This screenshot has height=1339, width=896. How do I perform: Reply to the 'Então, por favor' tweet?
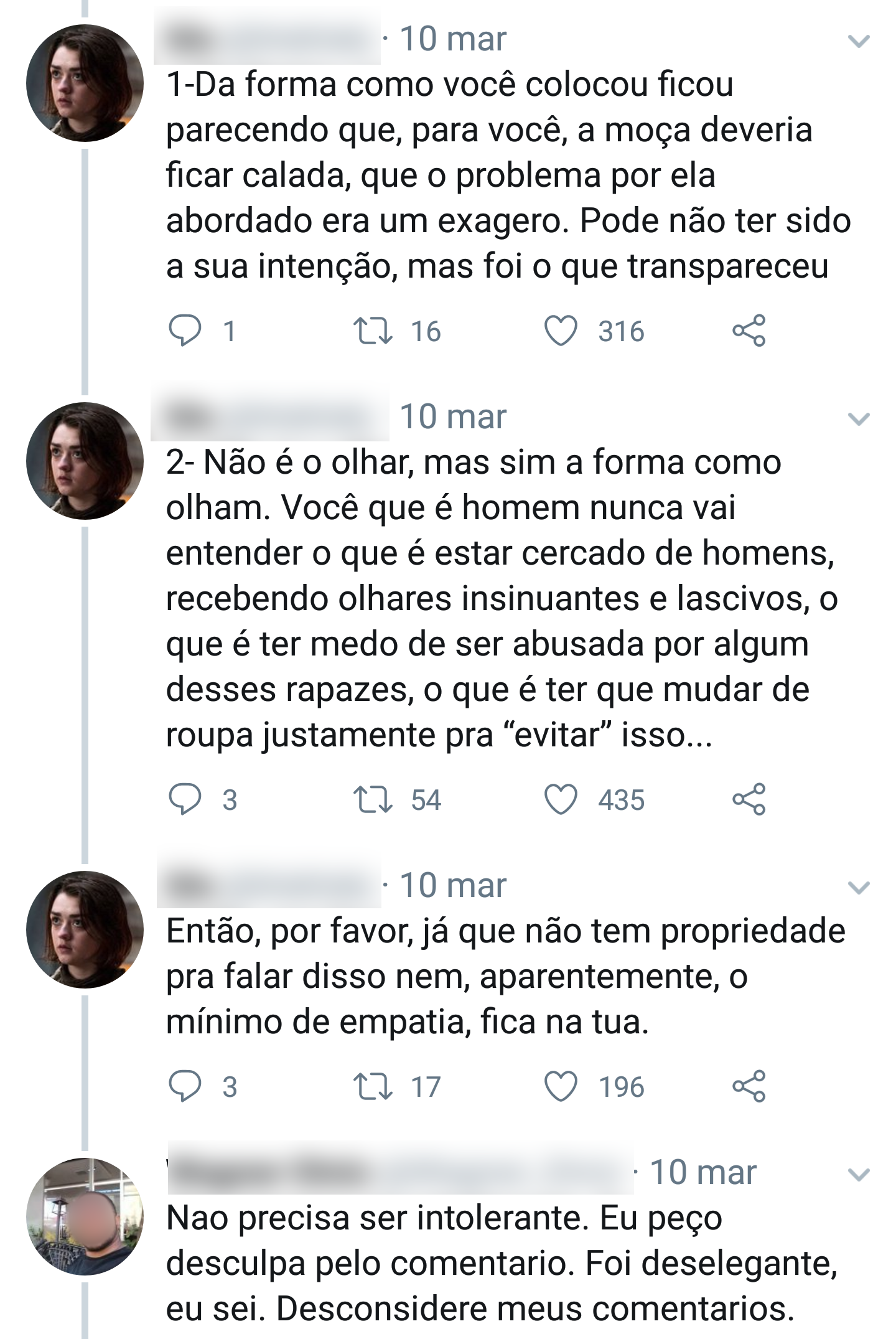[x=185, y=1086]
